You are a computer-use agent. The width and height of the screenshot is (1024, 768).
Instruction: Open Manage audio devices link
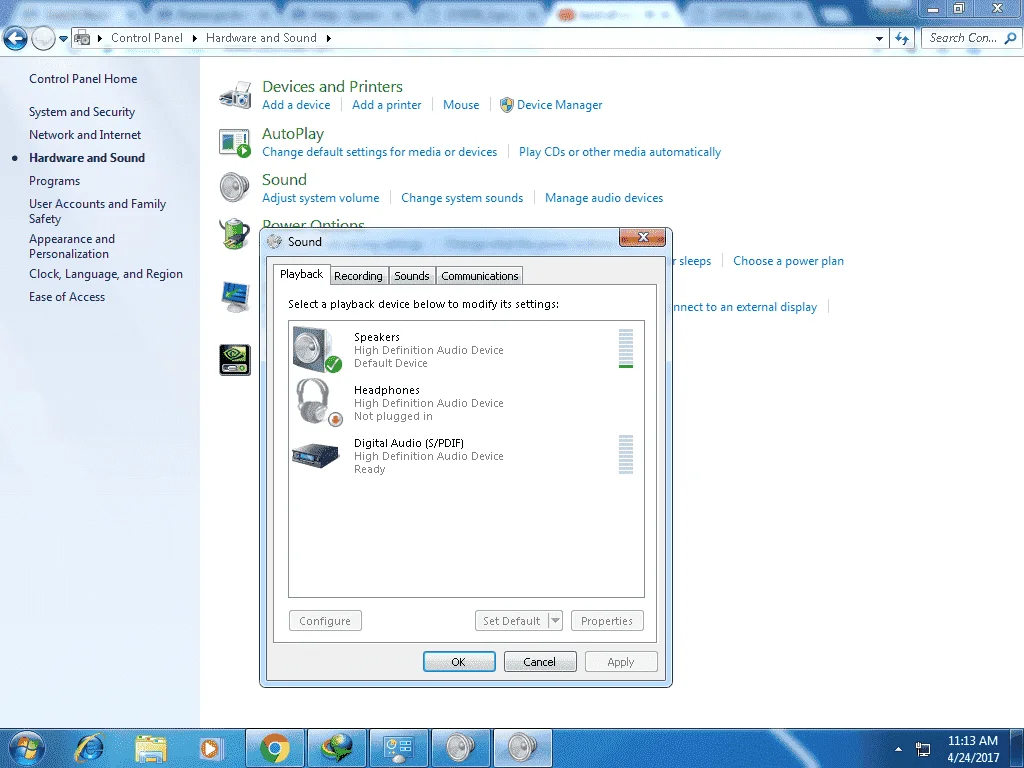[604, 198]
